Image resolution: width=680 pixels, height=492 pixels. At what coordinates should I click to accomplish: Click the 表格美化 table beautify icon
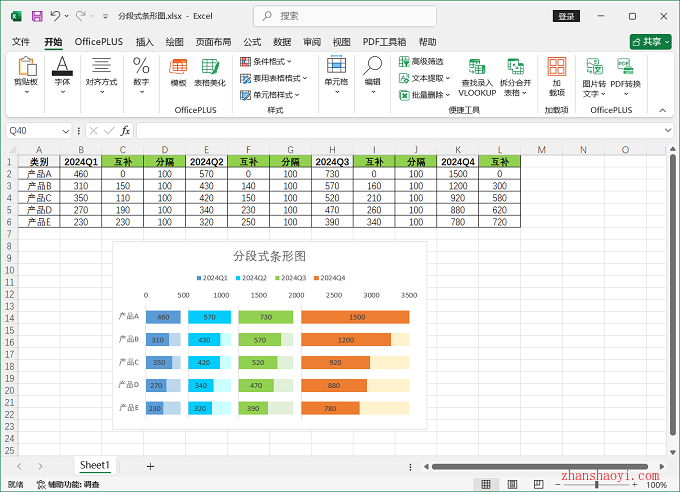[210, 72]
